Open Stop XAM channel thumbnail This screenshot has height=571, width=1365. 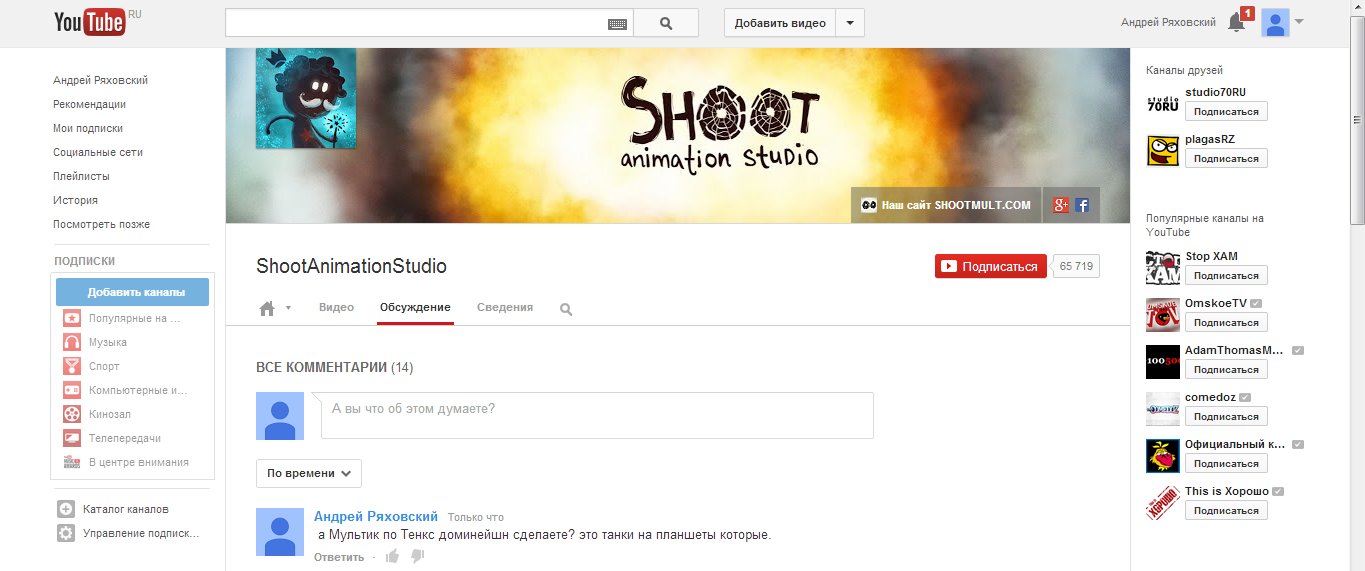1163,267
